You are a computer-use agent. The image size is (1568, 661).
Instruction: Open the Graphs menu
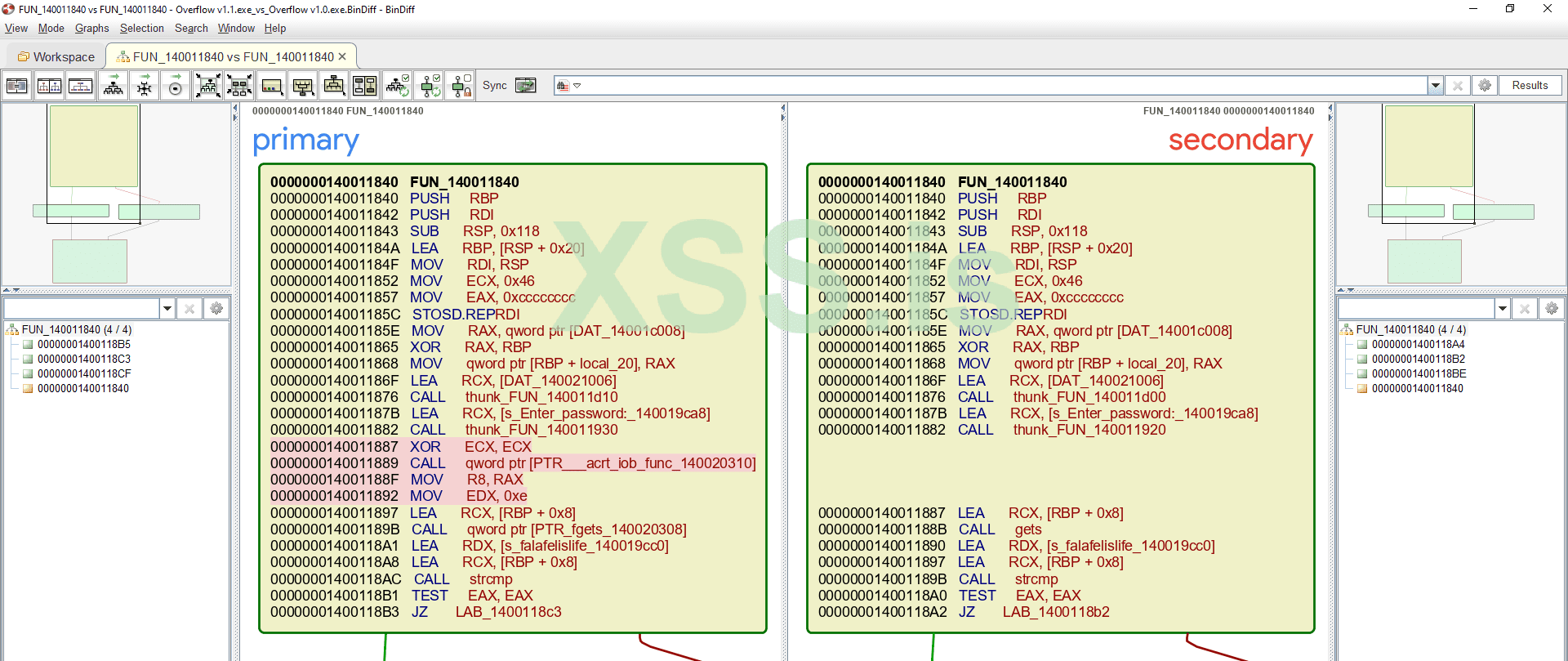point(91,28)
